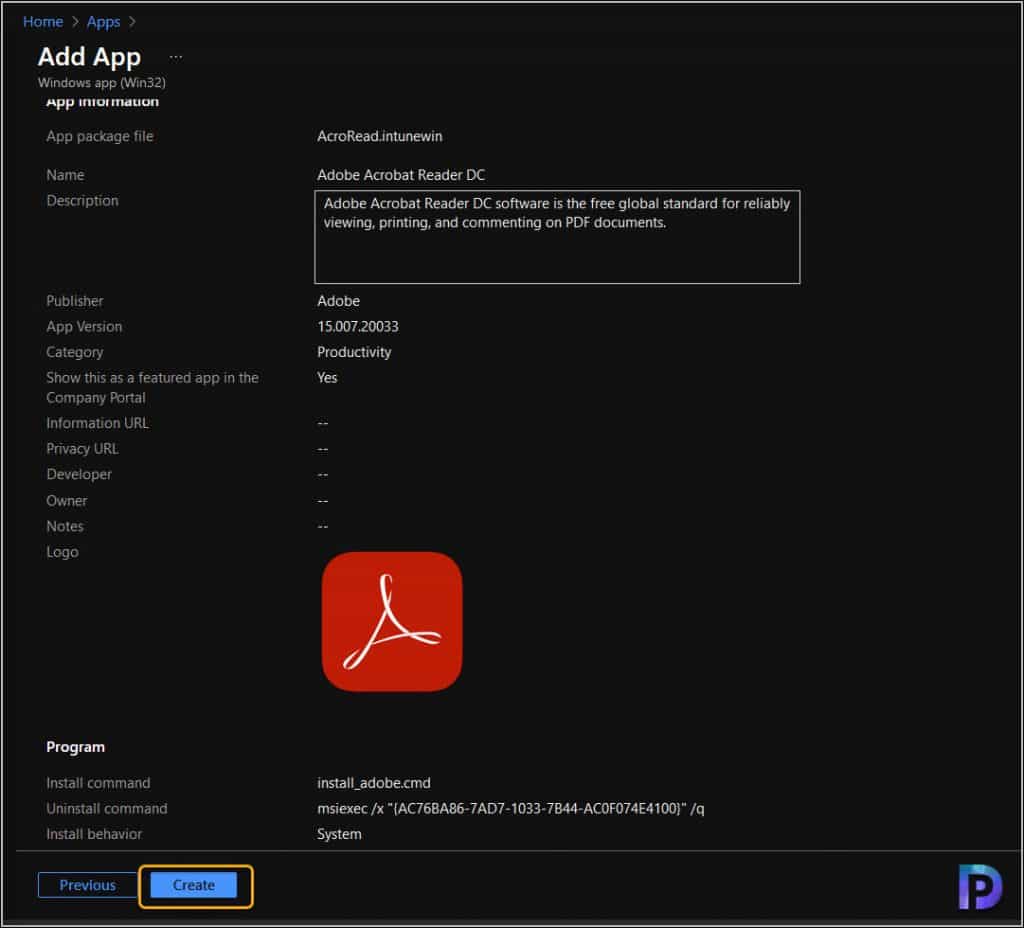The width and height of the screenshot is (1024, 928).
Task: Click the Create button
Action: coord(193,885)
